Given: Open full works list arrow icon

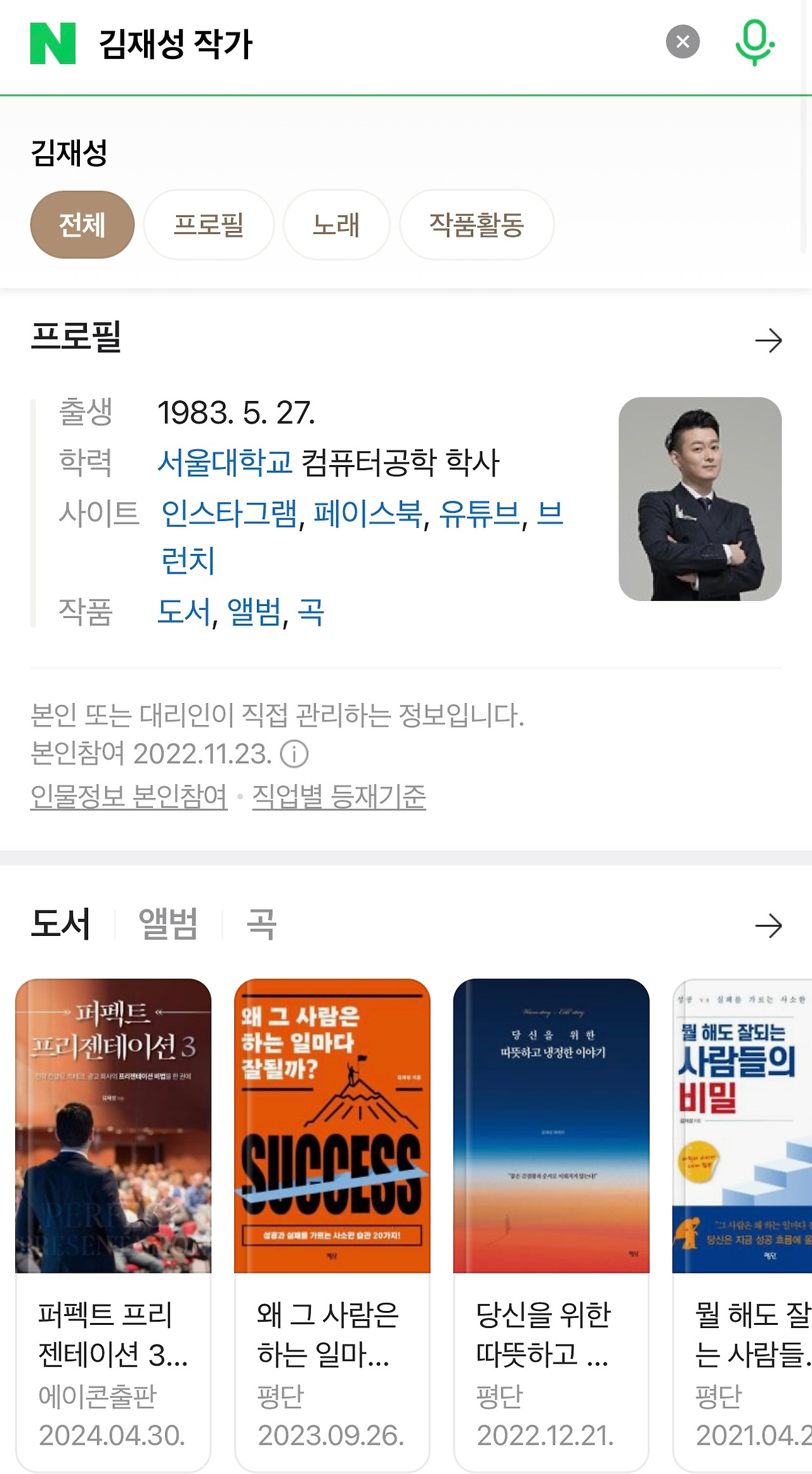Looking at the screenshot, I should click(768, 926).
